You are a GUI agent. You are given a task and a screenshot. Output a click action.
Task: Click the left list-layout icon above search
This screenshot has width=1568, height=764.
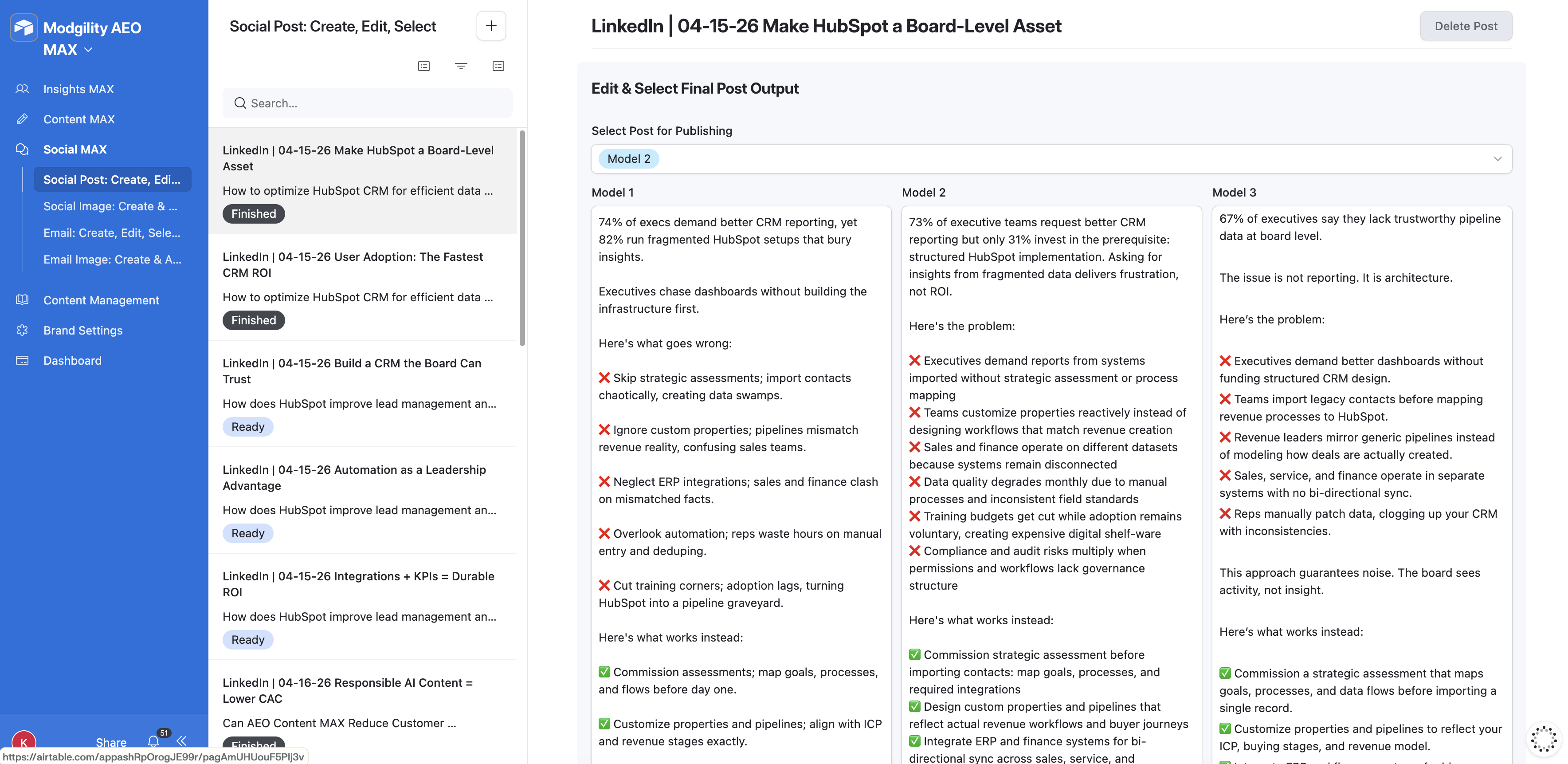[424, 66]
